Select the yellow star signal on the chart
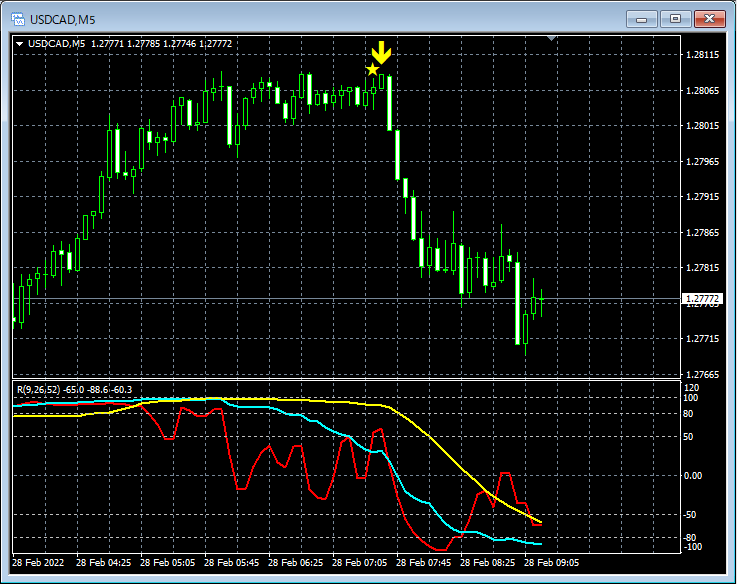The image size is (738, 584). [x=372, y=70]
